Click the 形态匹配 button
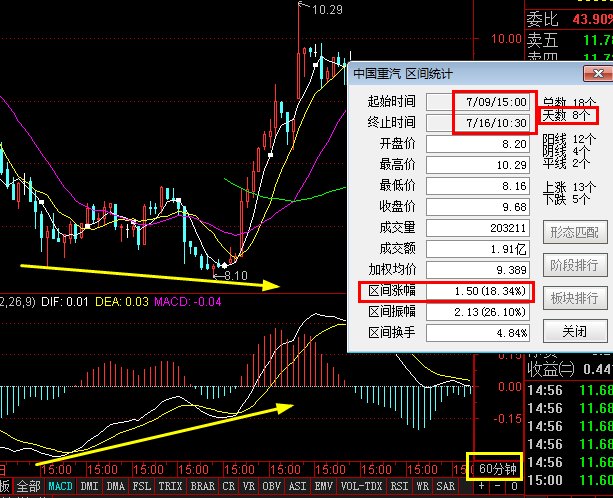This screenshot has width=613, height=498. click(574, 232)
